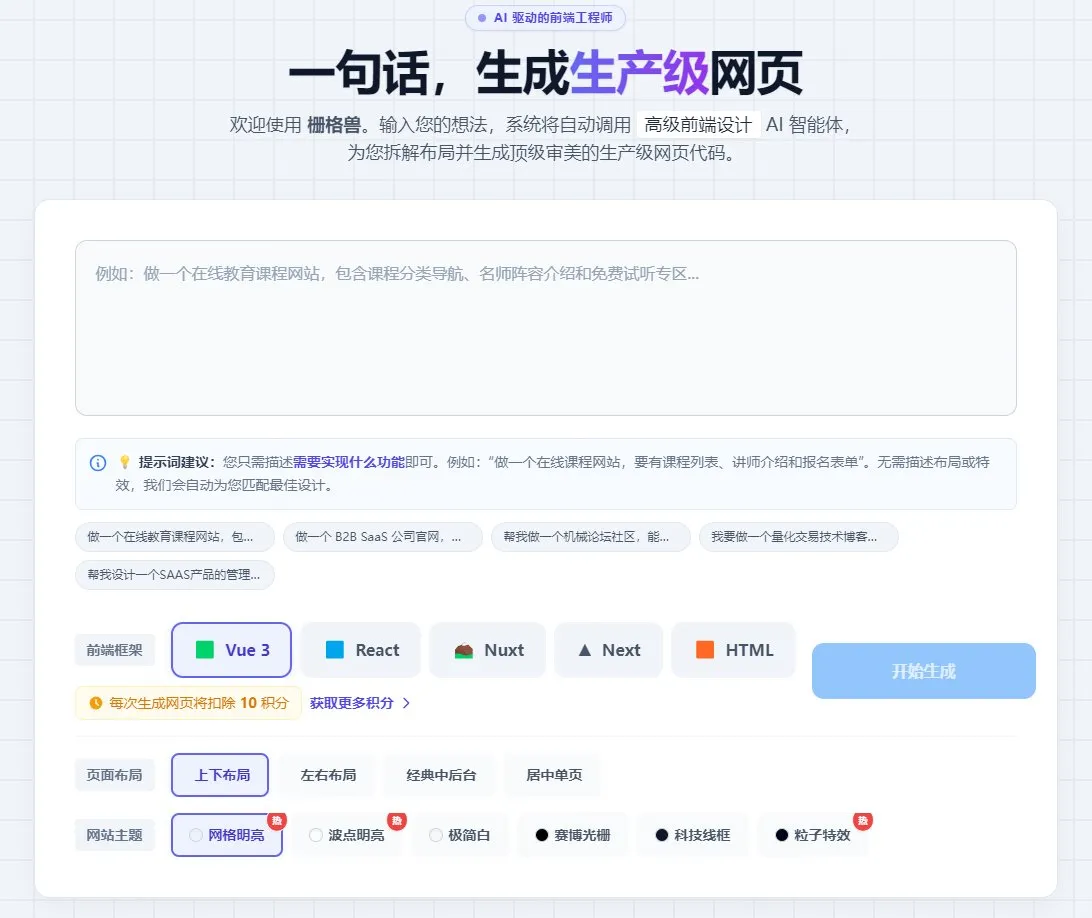Click the prompt description text area
The image size is (1092, 918).
545,327
